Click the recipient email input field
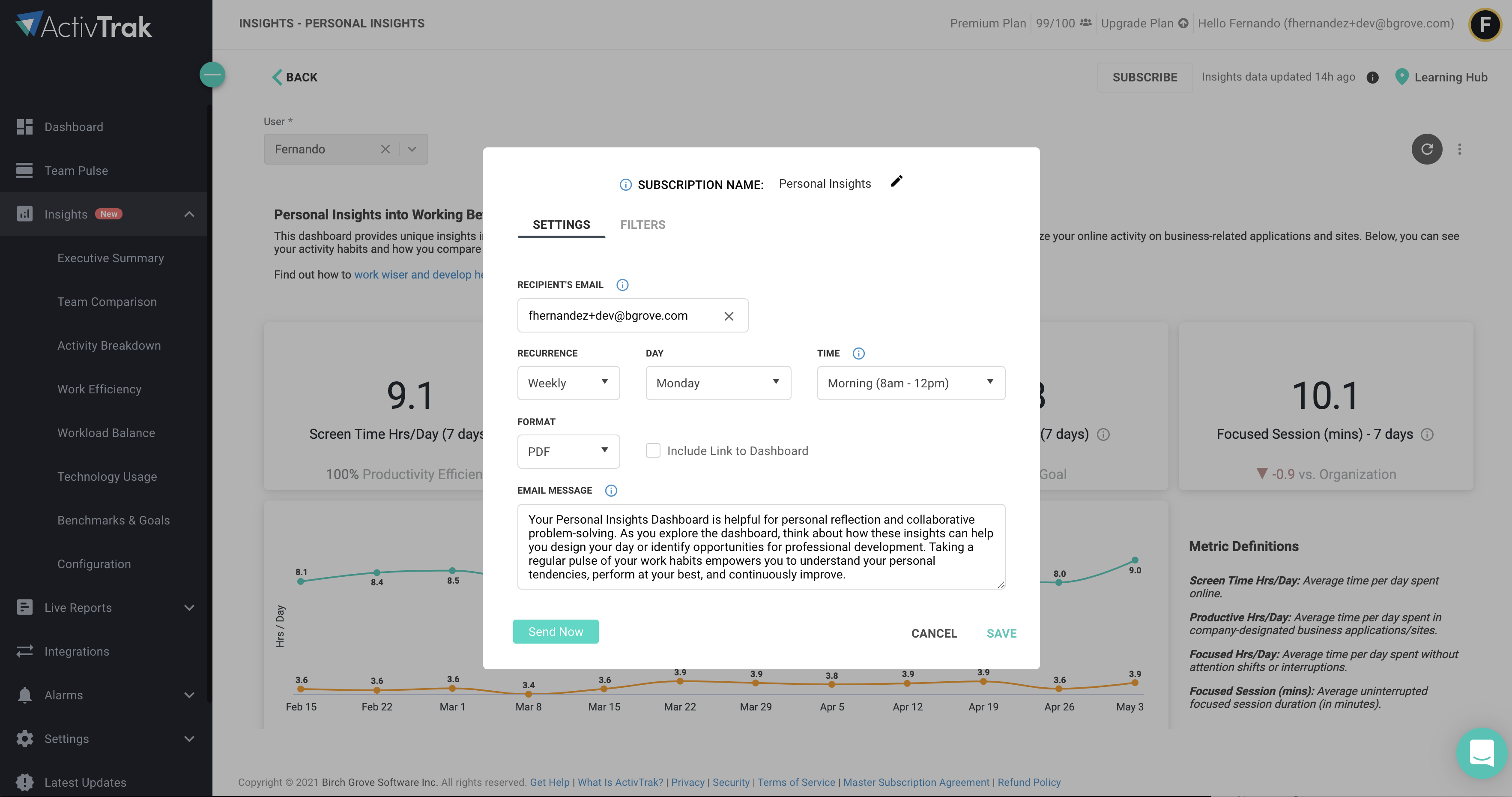 (632, 315)
